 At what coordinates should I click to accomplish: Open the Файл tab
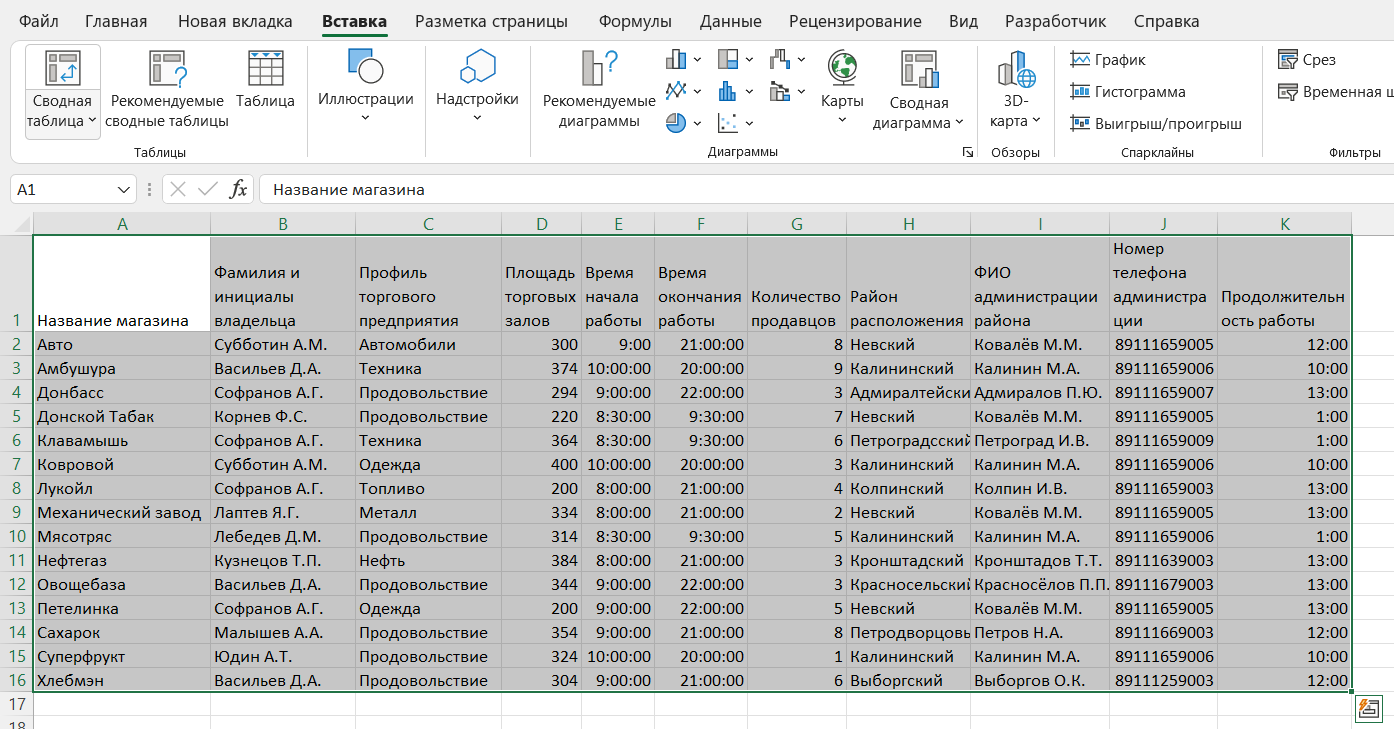tap(38, 21)
